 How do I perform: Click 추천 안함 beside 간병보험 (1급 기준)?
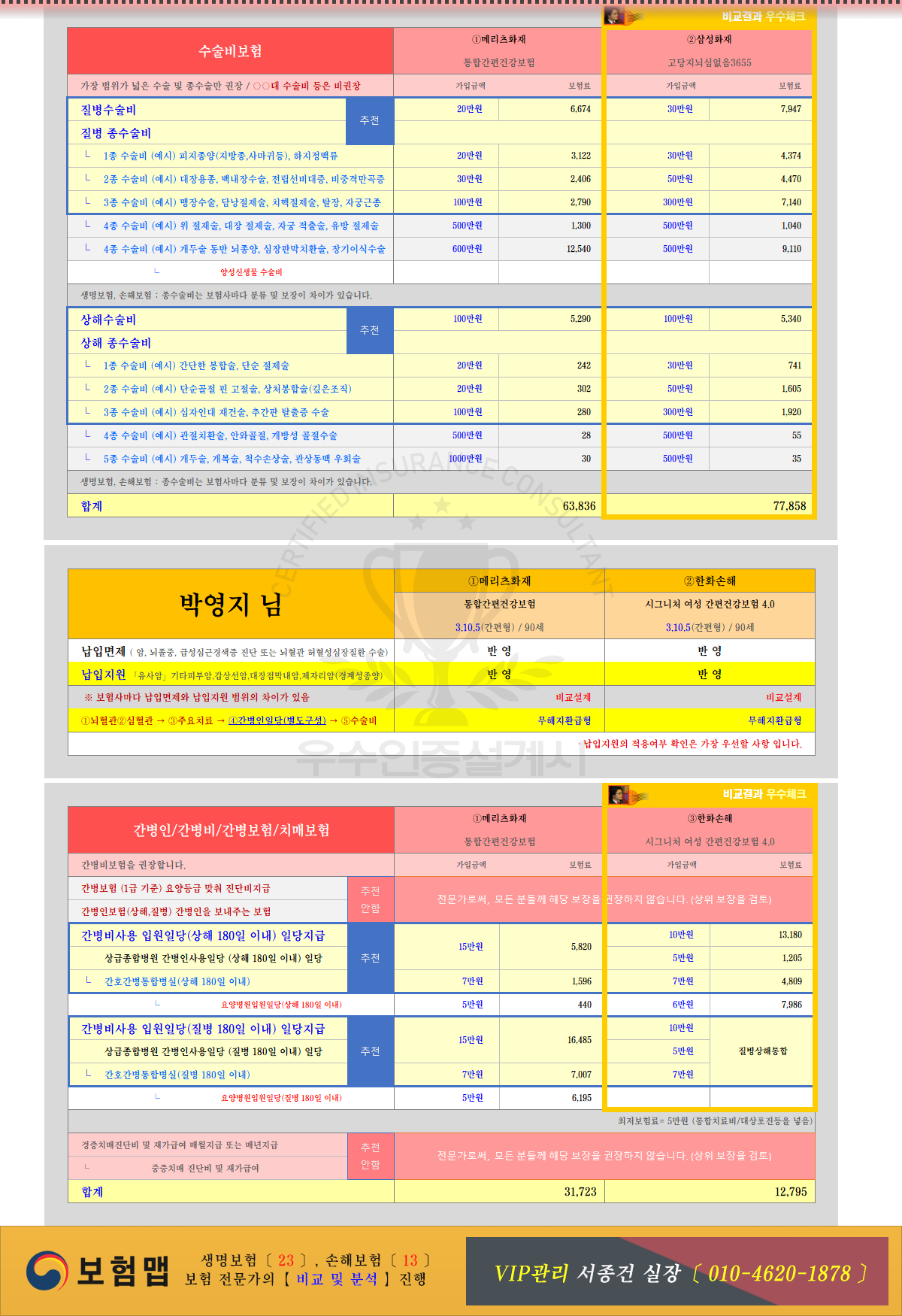tap(371, 899)
